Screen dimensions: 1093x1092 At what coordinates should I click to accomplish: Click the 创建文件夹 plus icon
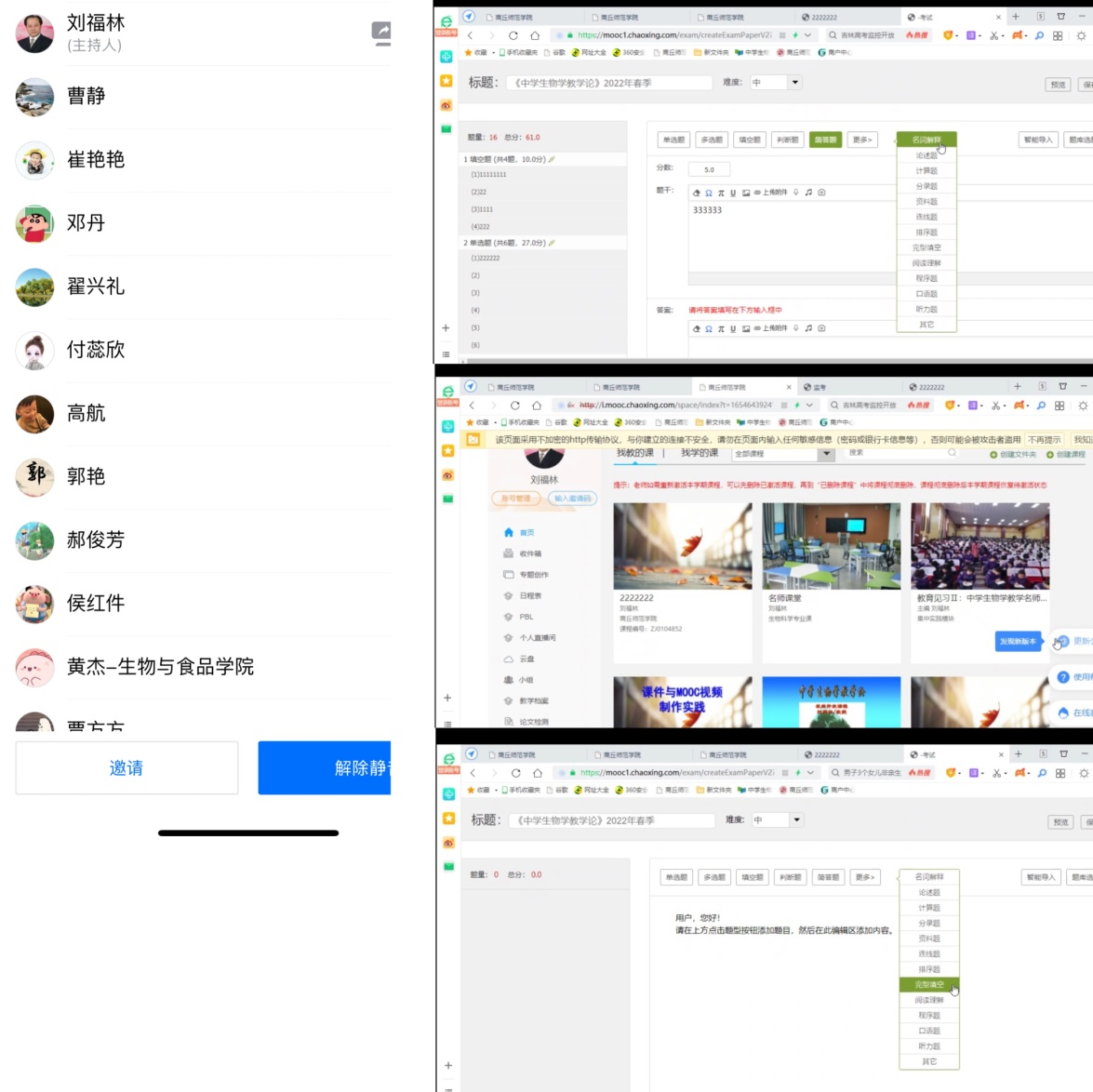993,455
